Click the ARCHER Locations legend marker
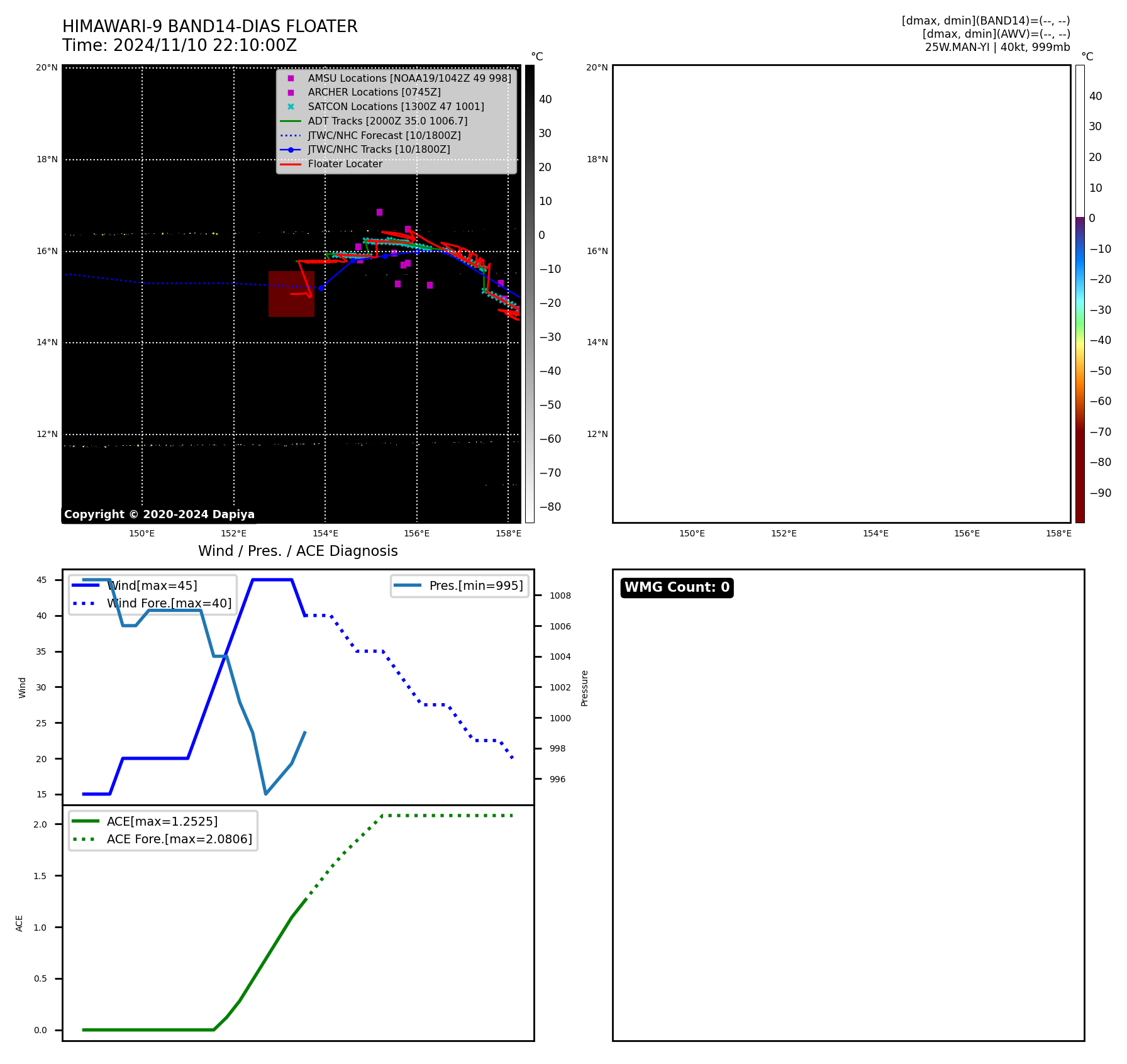 (x=291, y=92)
